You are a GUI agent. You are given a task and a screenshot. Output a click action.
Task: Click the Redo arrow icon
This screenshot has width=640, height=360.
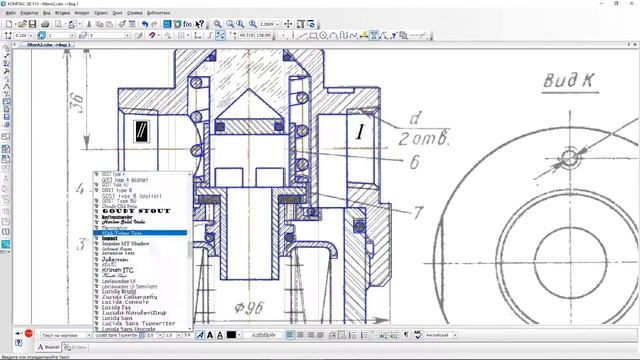(x=155, y=24)
